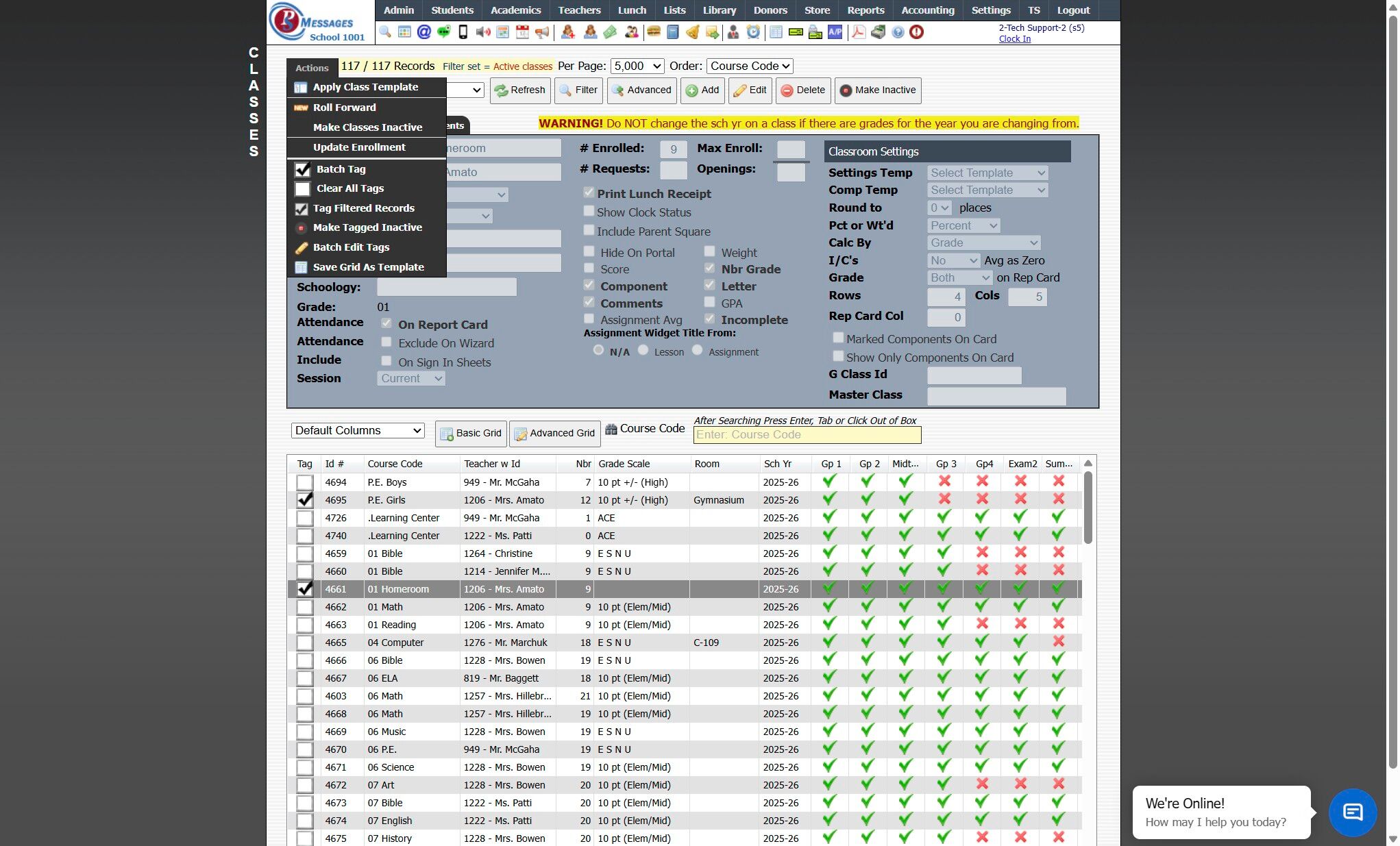This screenshot has width=1400, height=846.
Task: Click the alarm clock toolbar icon
Action: click(x=753, y=32)
